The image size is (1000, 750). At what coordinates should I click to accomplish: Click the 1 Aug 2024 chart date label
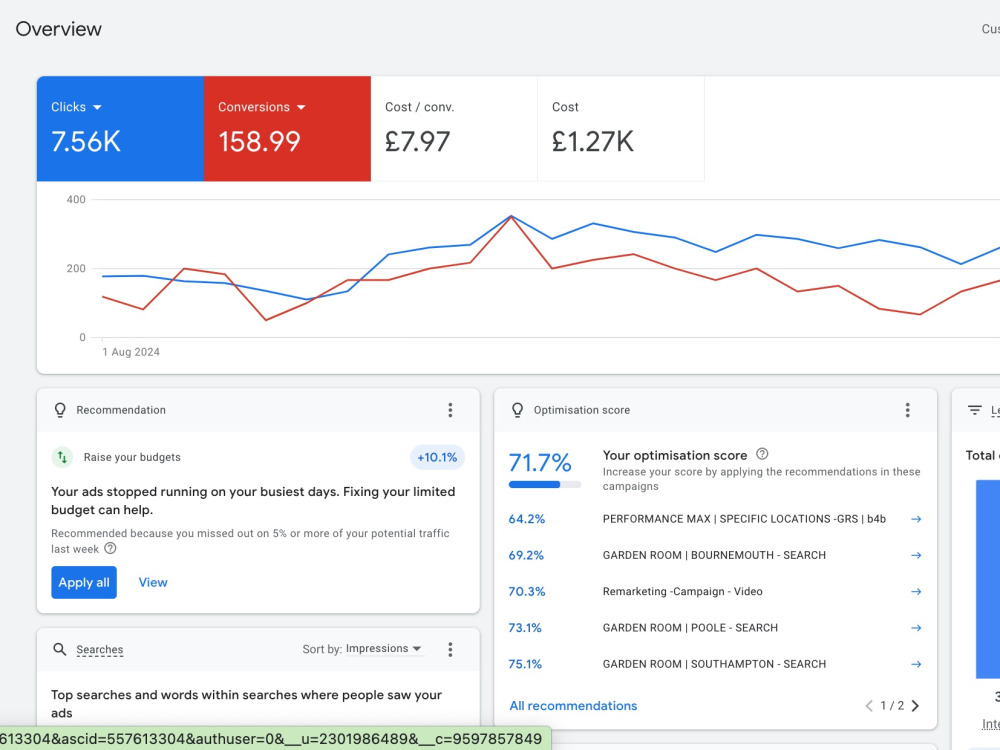131,352
